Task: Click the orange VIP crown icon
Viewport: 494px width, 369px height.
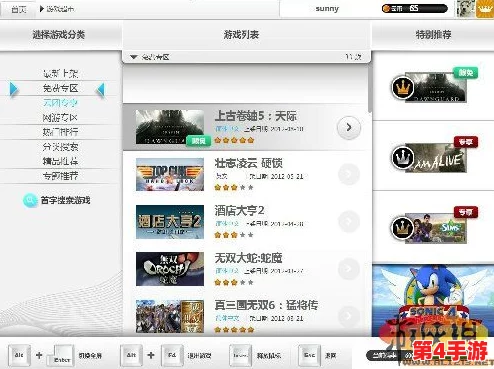Action: (484, 9)
